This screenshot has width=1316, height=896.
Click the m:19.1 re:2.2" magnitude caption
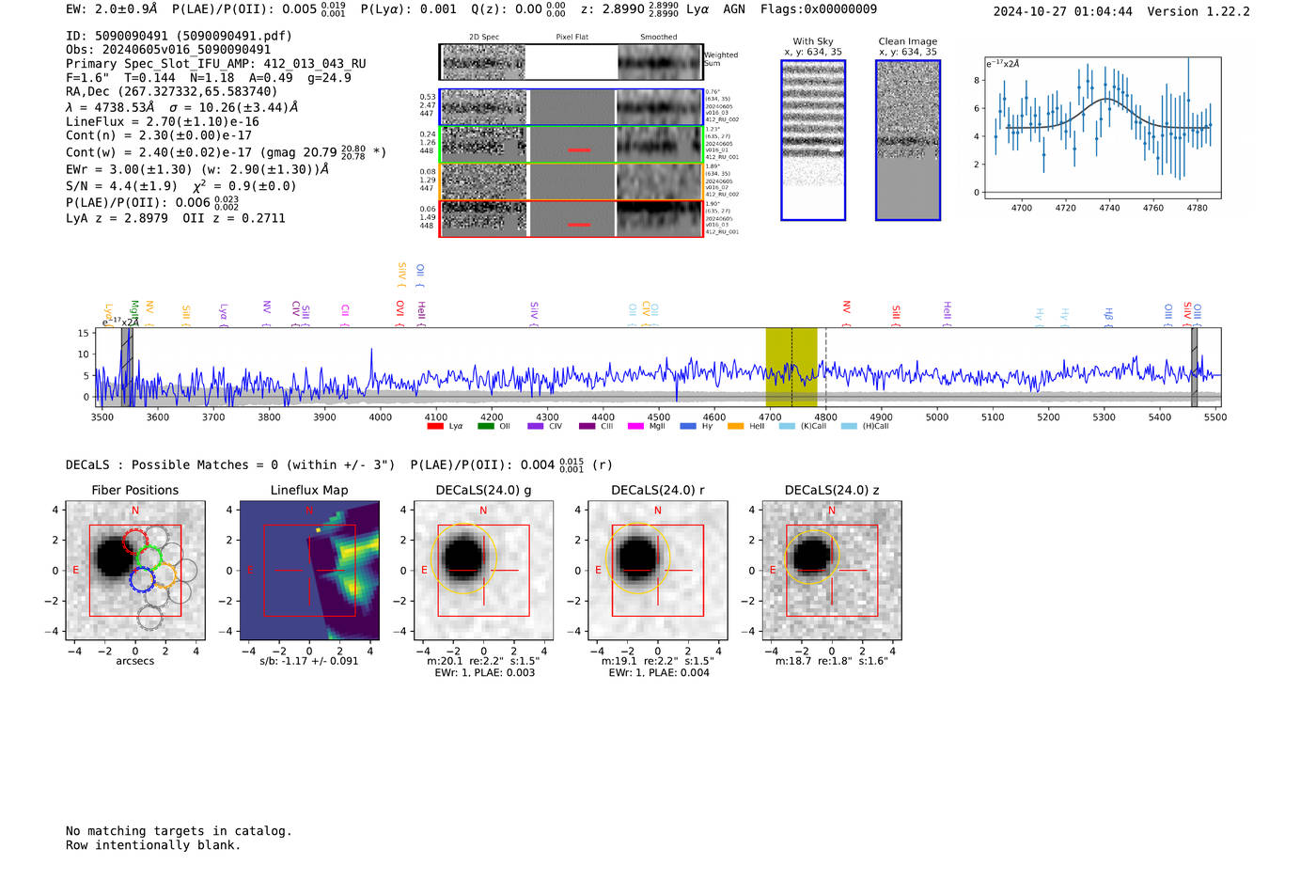pyautogui.click(x=658, y=661)
